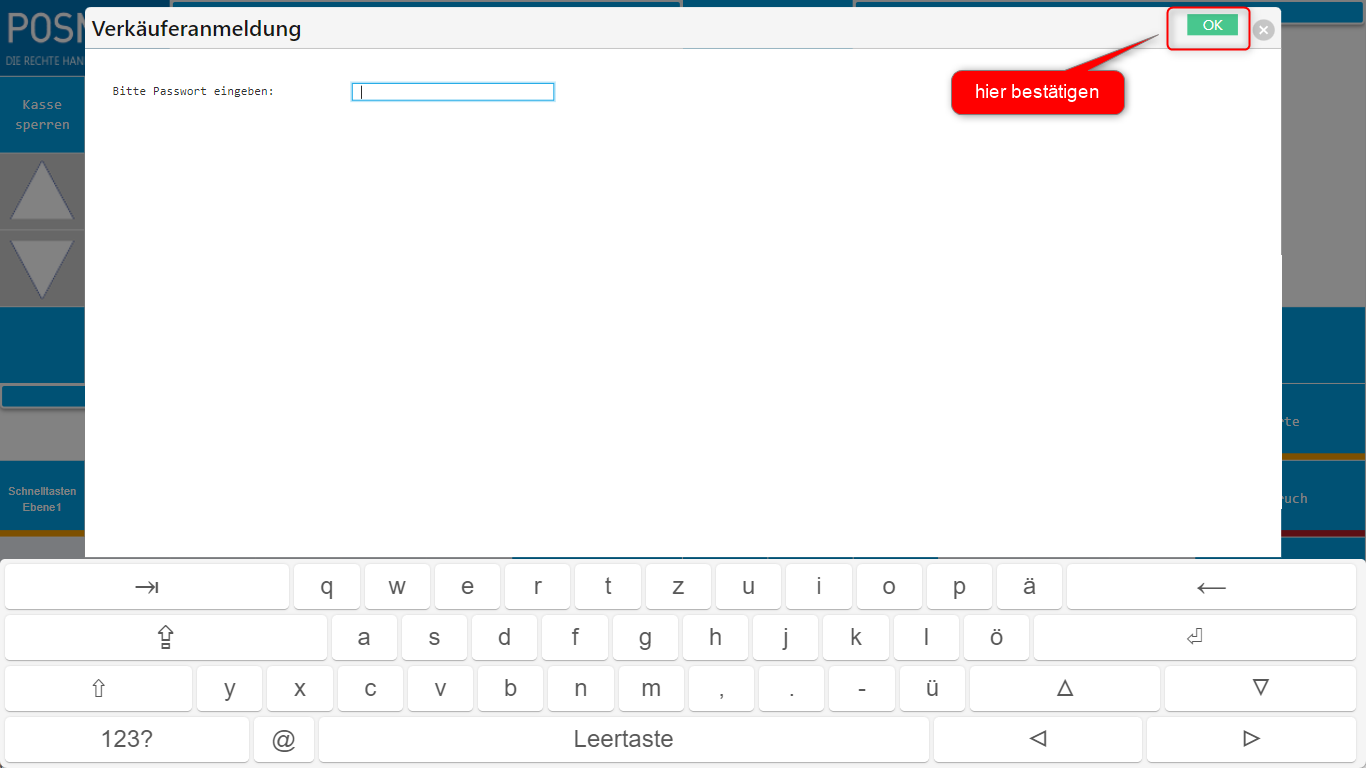Switch keyboard to 123? numeric layout
This screenshot has height=768, width=1366.
127,740
